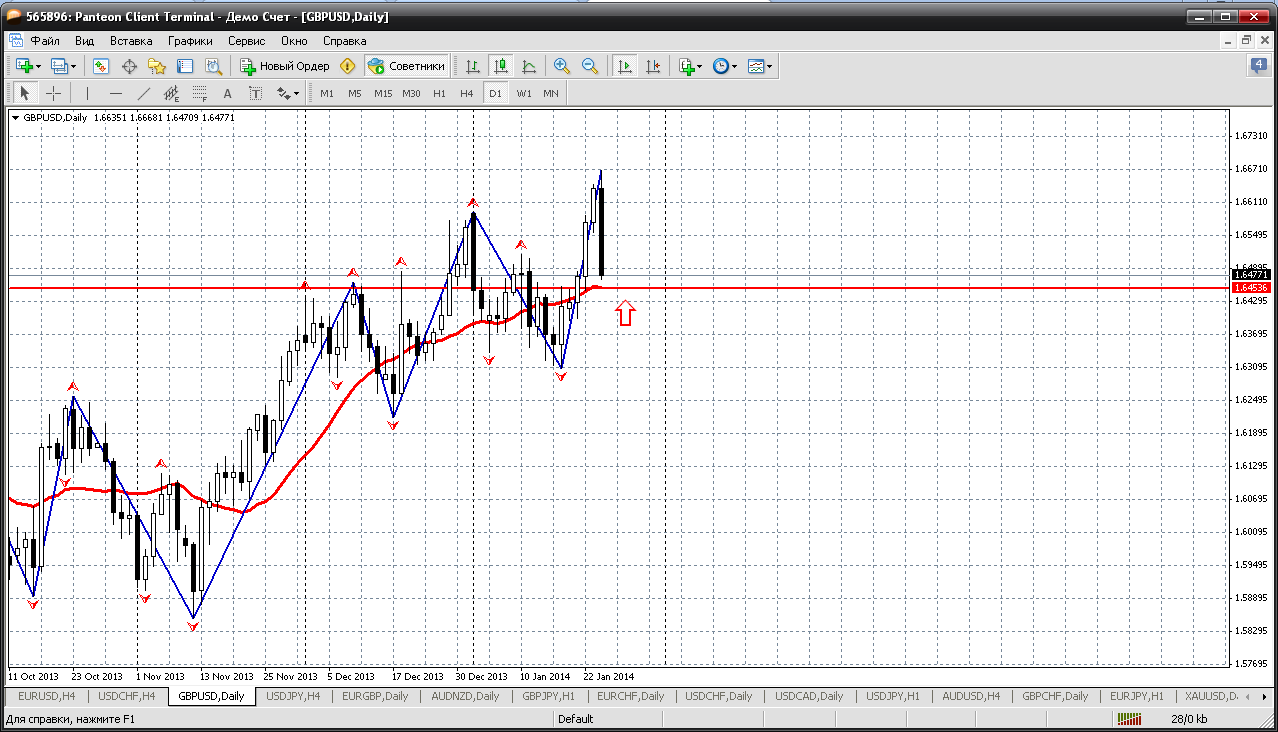Screen dimensions: 1278x732
Task: Toggle the Советники auto-trading button
Action: point(406,66)
